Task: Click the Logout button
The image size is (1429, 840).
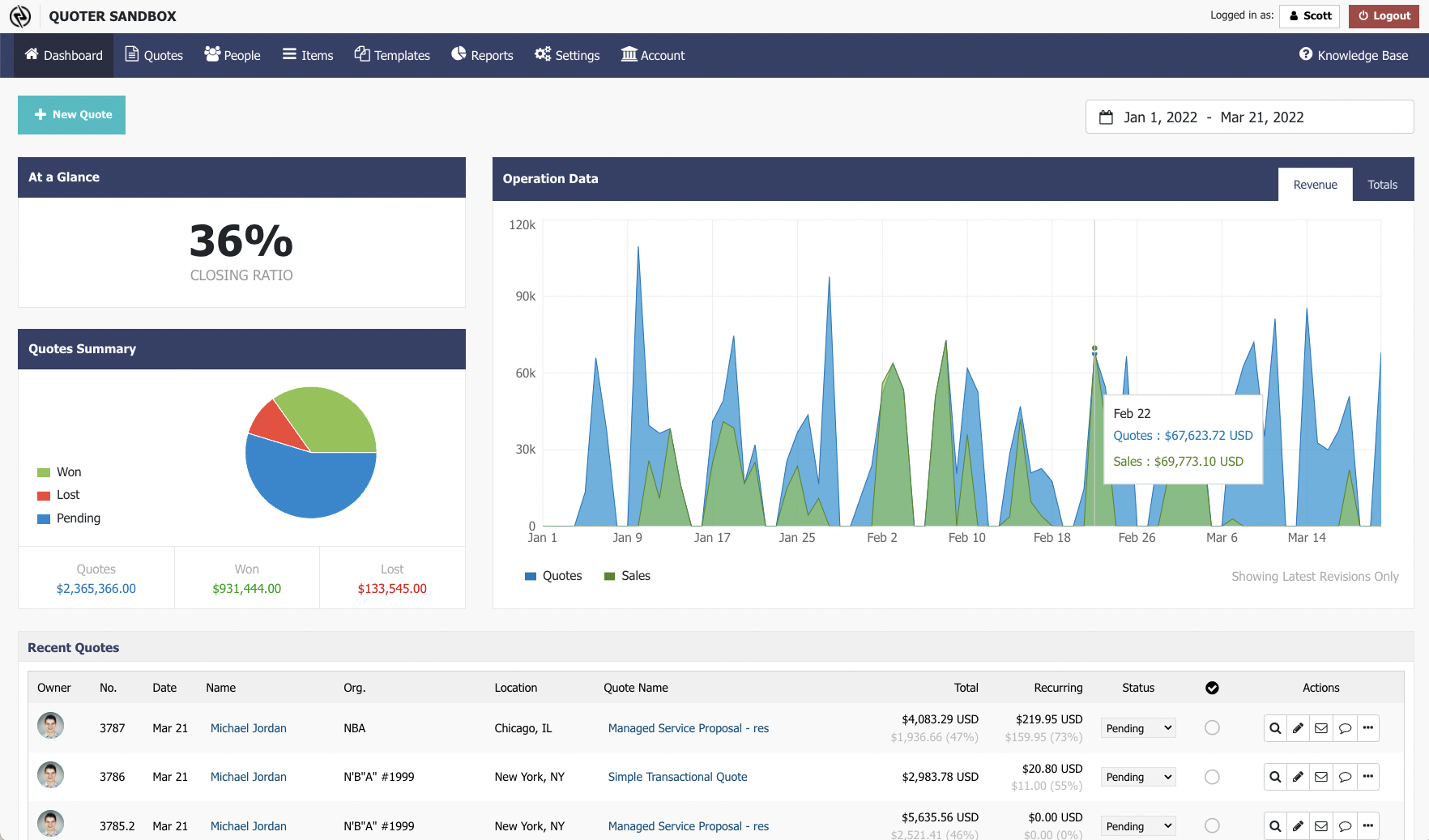Action: 1384,16
